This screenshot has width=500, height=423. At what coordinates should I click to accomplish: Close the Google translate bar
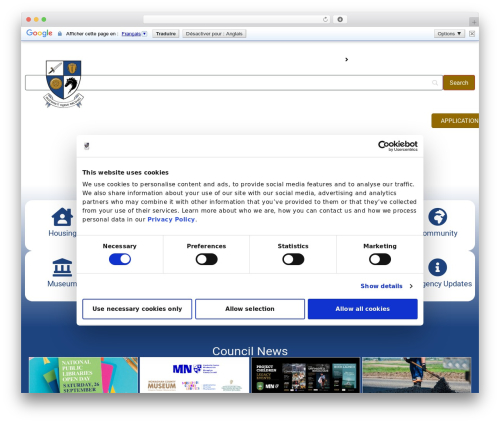pyautogui.click(x=472, y=33)
